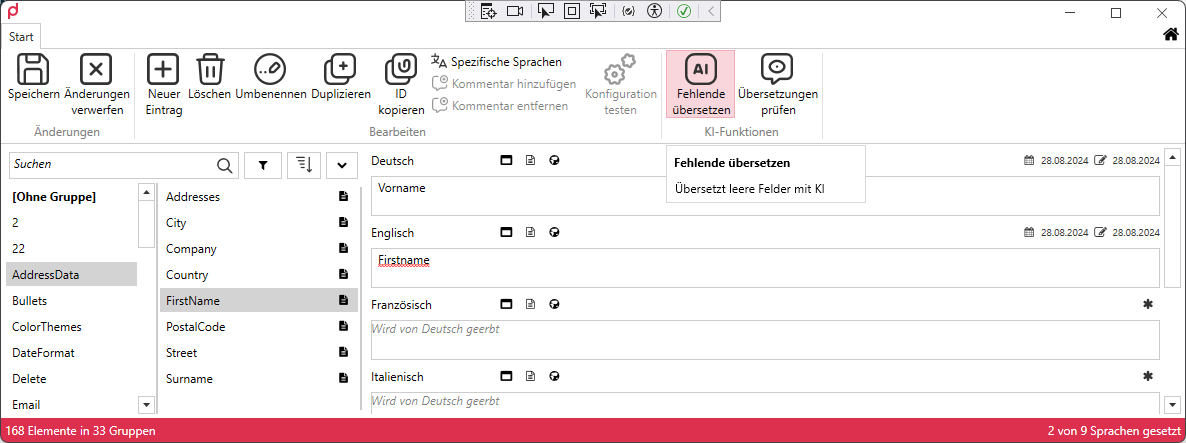Select the PostalCode entry
Screen dimensions: 1186x443
(259, 327)
